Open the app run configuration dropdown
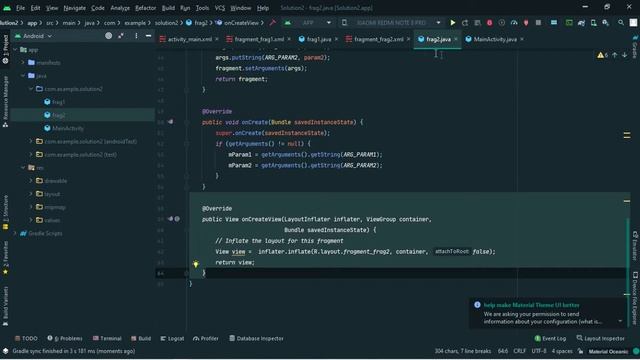 309,23
